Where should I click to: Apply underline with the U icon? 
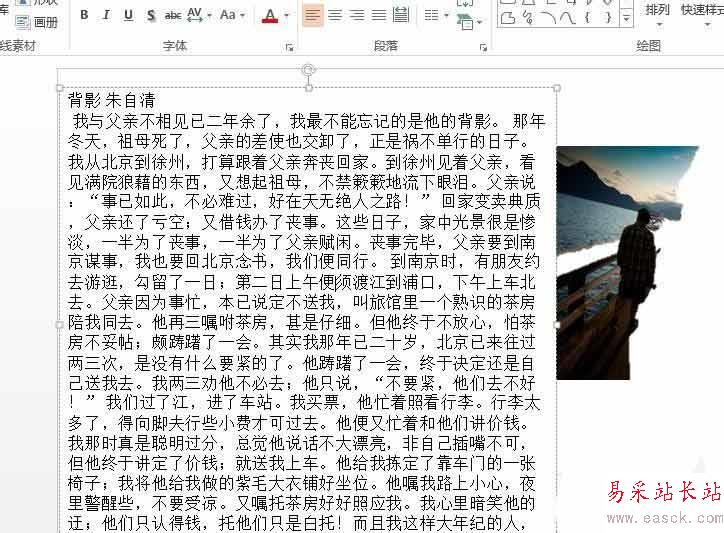(128, 15)
